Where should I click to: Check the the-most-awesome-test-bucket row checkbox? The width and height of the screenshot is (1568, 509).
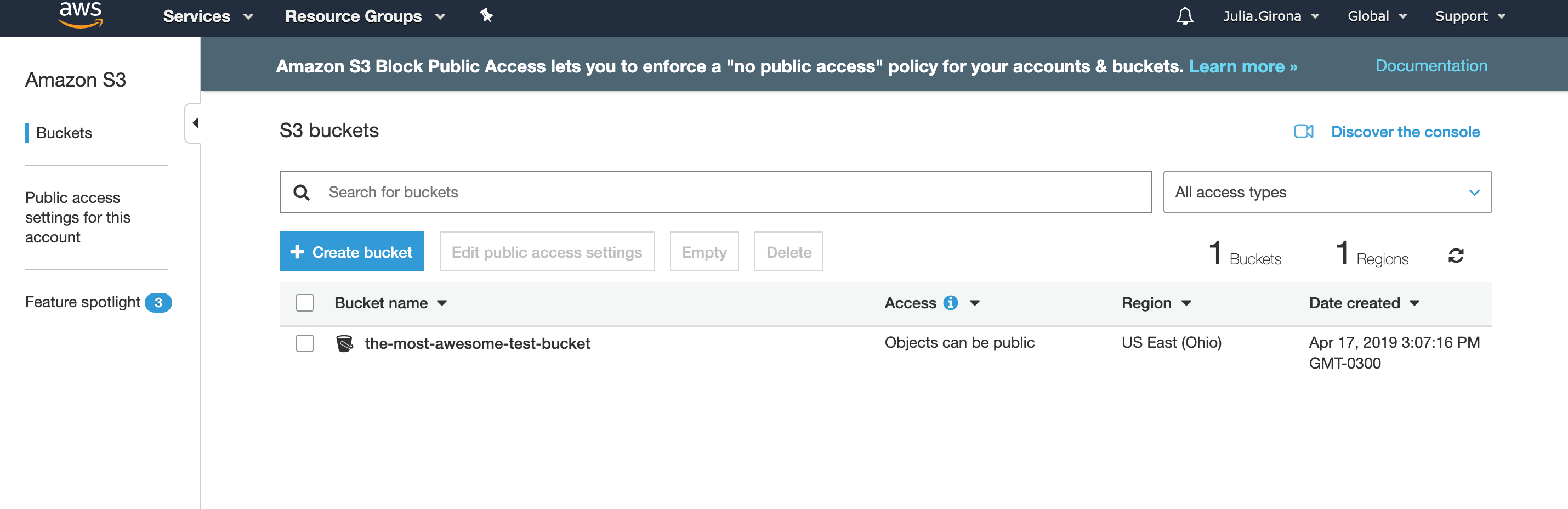point(305,343)
